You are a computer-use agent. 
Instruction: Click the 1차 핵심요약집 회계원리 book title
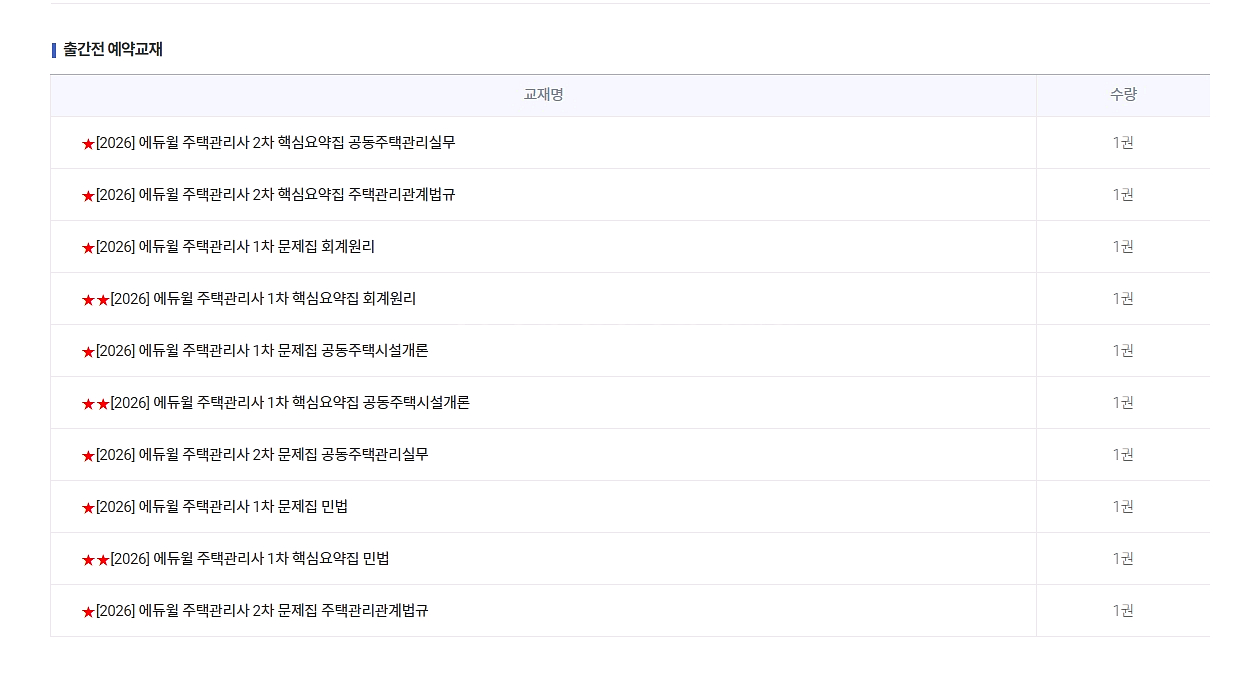pos(263,299)
